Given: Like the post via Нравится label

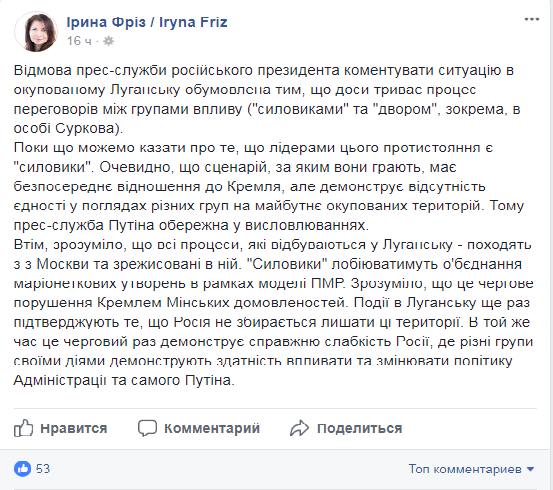Looking at the screenshot, I should [x=73, y=428].
